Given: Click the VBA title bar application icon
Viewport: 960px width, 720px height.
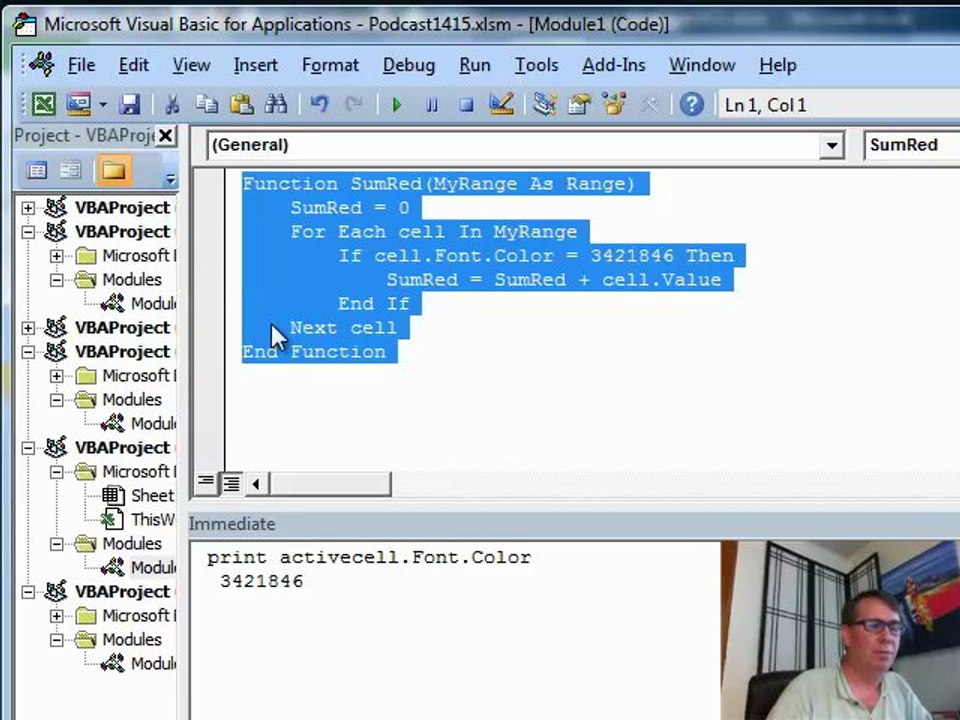Looking at the screenshot, I should tap(25, 24).
